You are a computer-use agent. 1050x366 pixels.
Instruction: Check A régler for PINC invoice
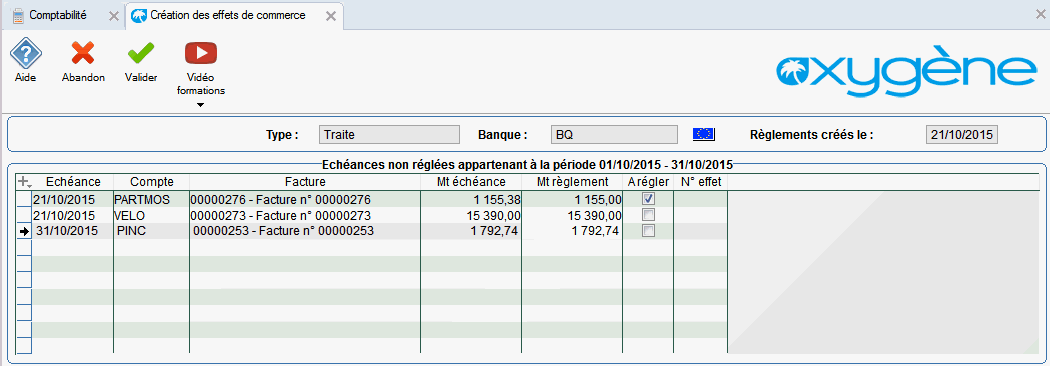[x=648, y=231]
